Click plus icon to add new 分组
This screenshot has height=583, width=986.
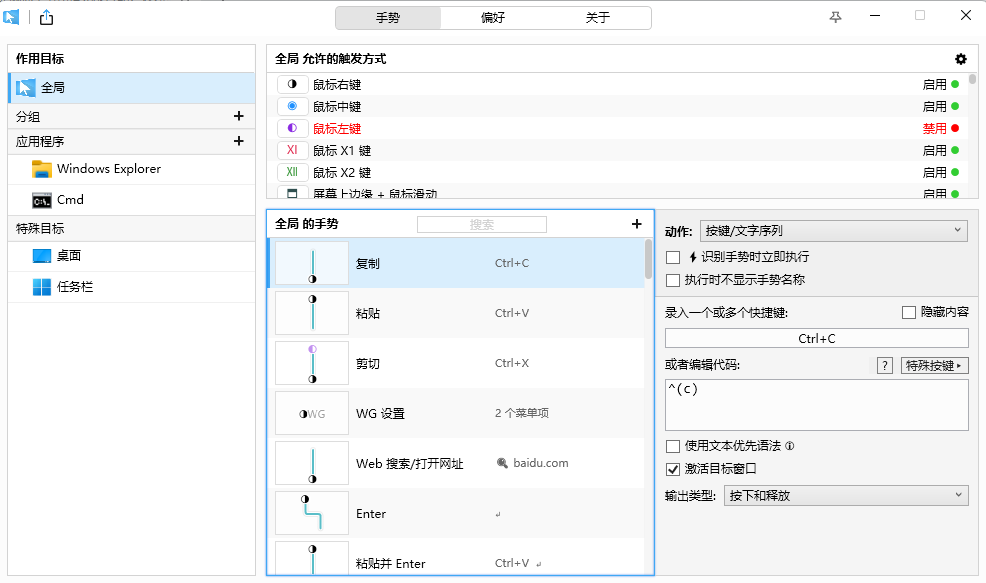pyautogui.click(x=238, y=116)
